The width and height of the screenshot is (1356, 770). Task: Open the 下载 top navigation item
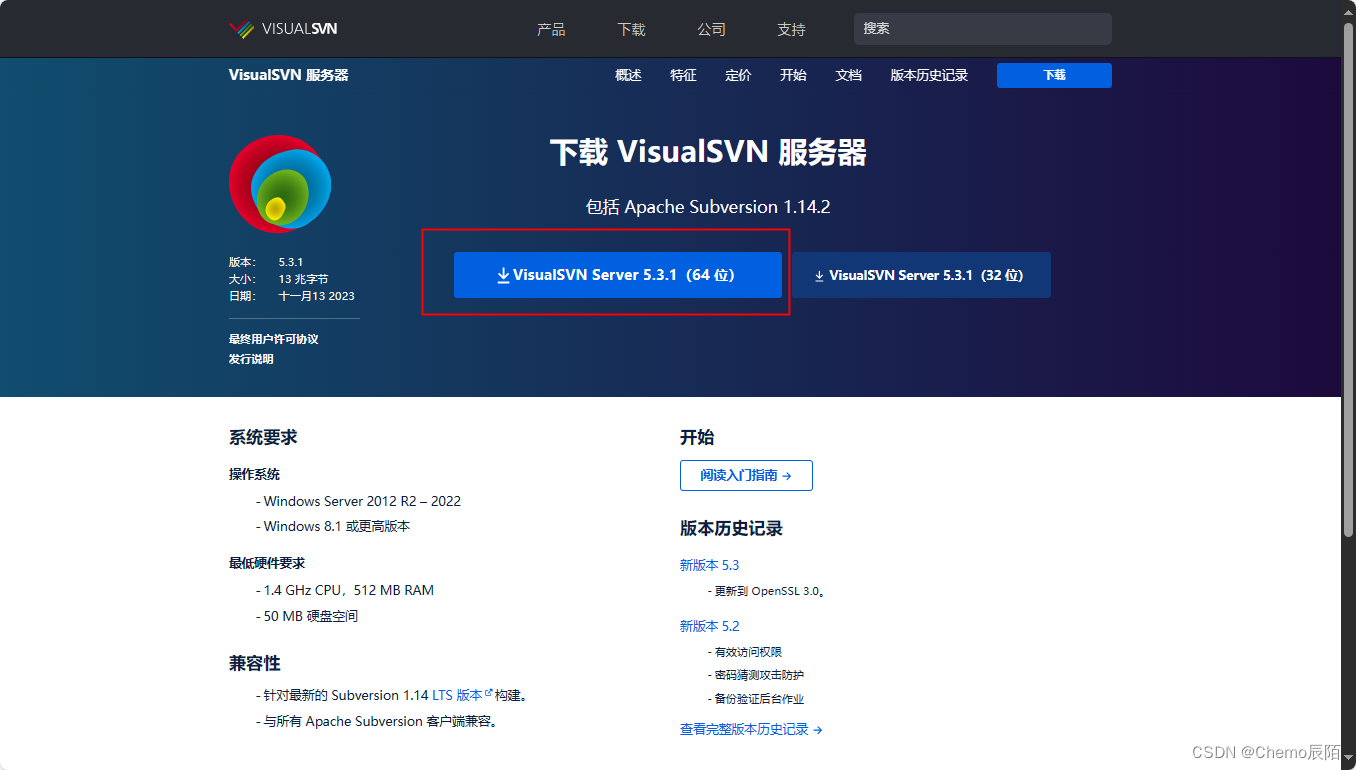(631, 29)
